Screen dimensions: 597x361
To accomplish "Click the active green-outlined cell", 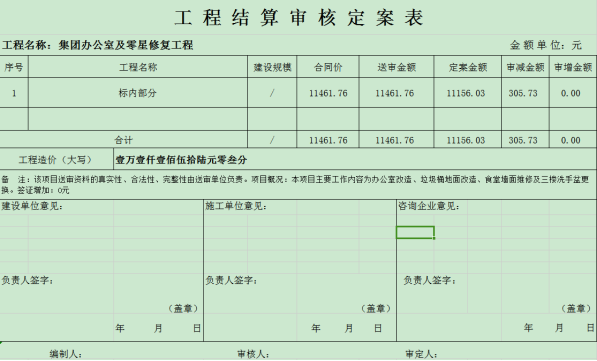I will coord(415,232).
